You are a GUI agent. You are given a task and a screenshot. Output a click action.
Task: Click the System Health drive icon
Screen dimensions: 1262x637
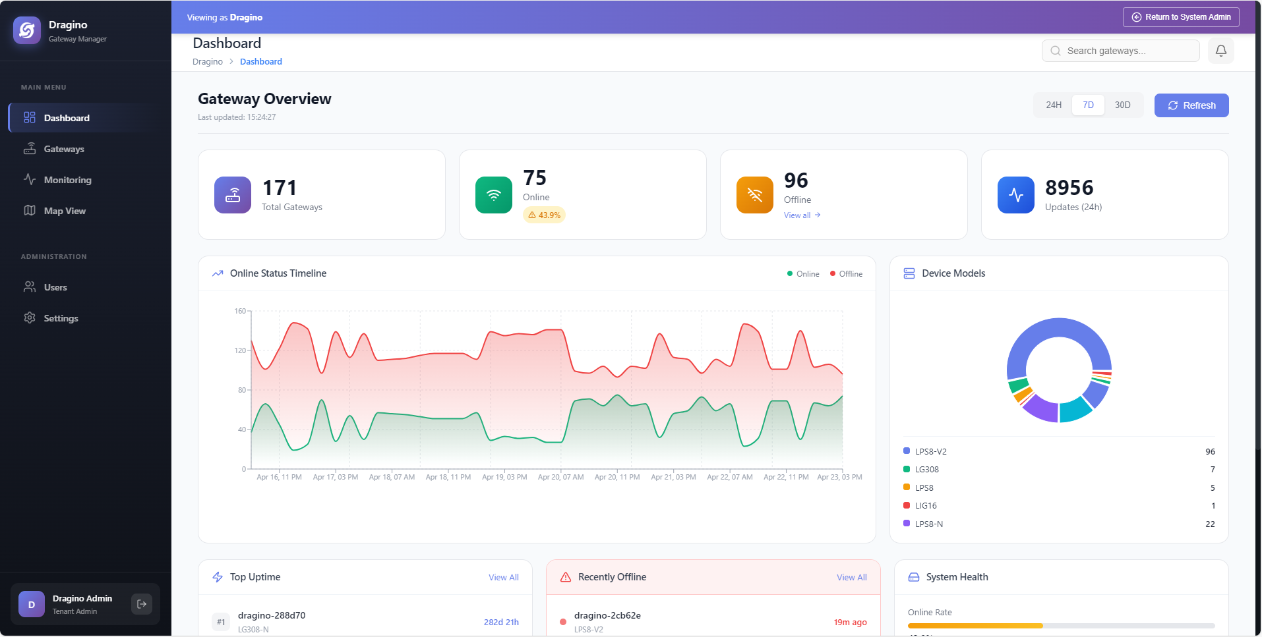913,577
